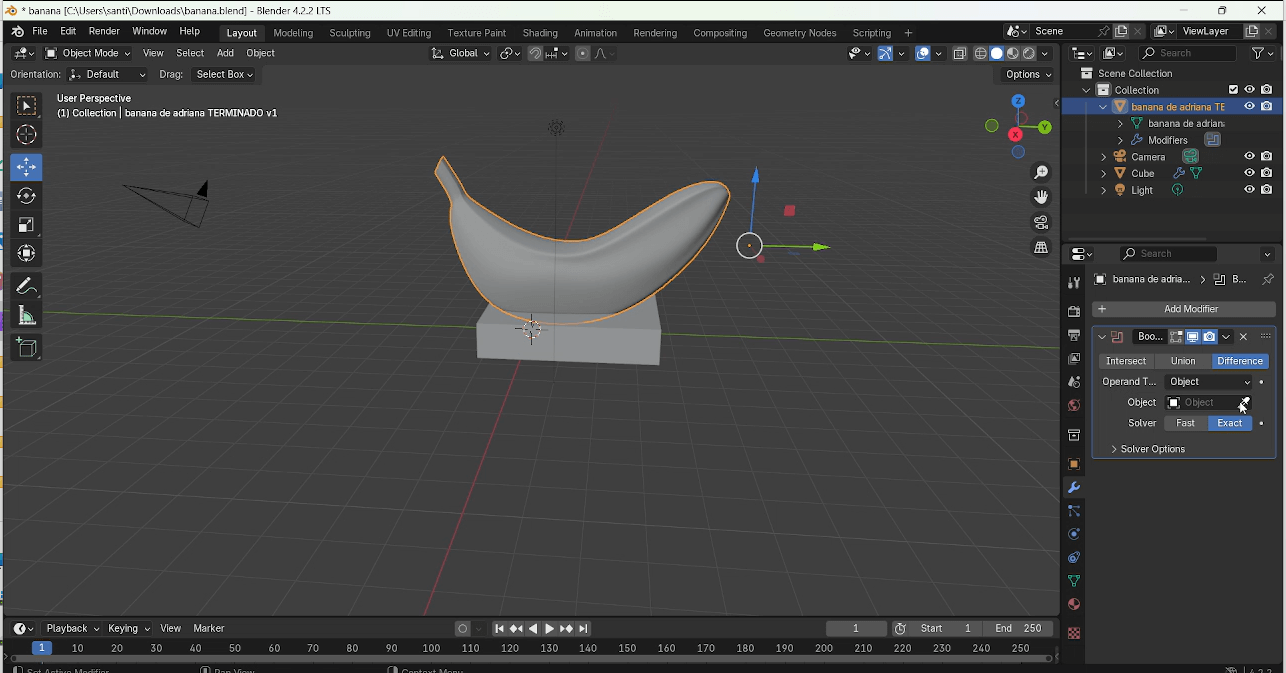The height and width of the screenshot is (673, 1286).
Task: Switch to the Modeling workspace tab
Action: tap(293, 33)
